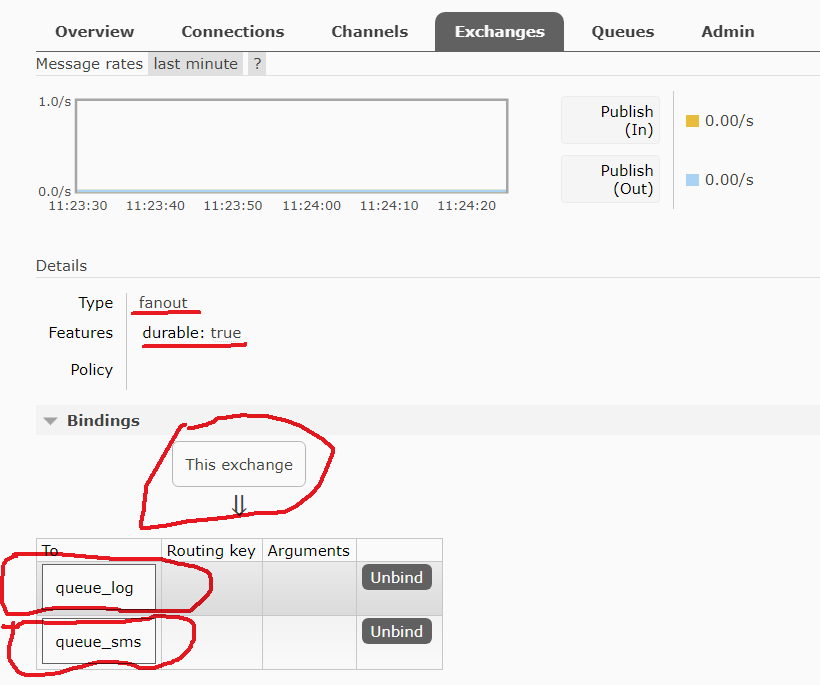The image size is (820, 685).
Task: Collapse the Bindings section triangle
Action: pyautogui.click(x=50, y=421)
